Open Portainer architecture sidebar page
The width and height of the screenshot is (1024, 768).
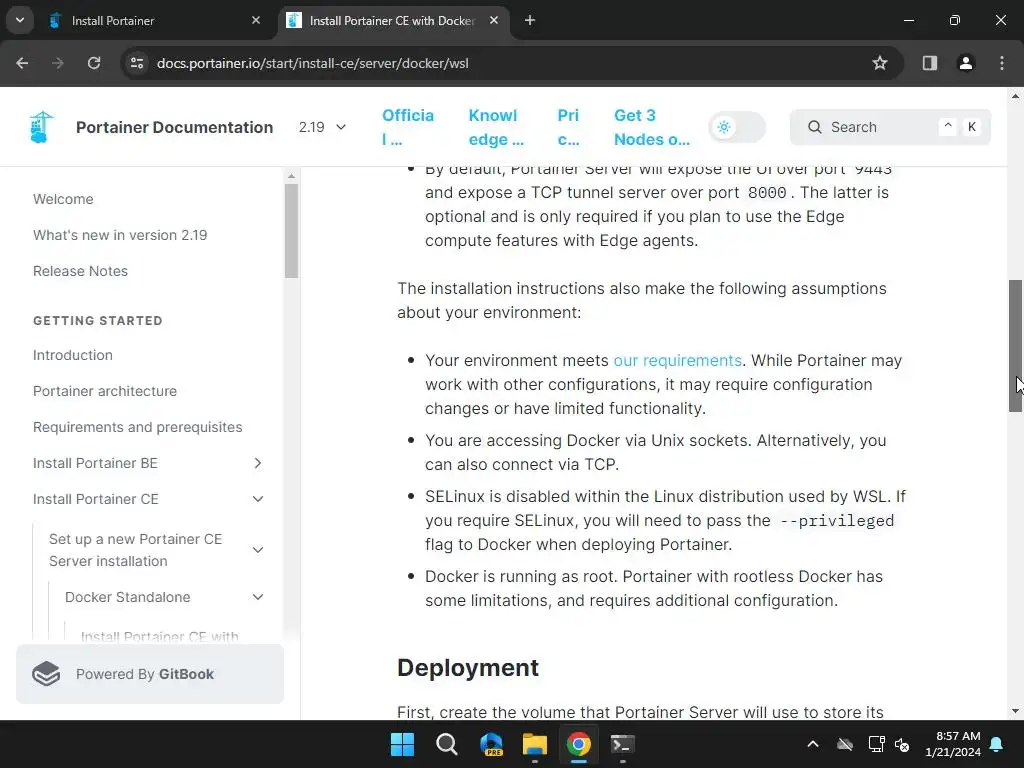point(105,391)
